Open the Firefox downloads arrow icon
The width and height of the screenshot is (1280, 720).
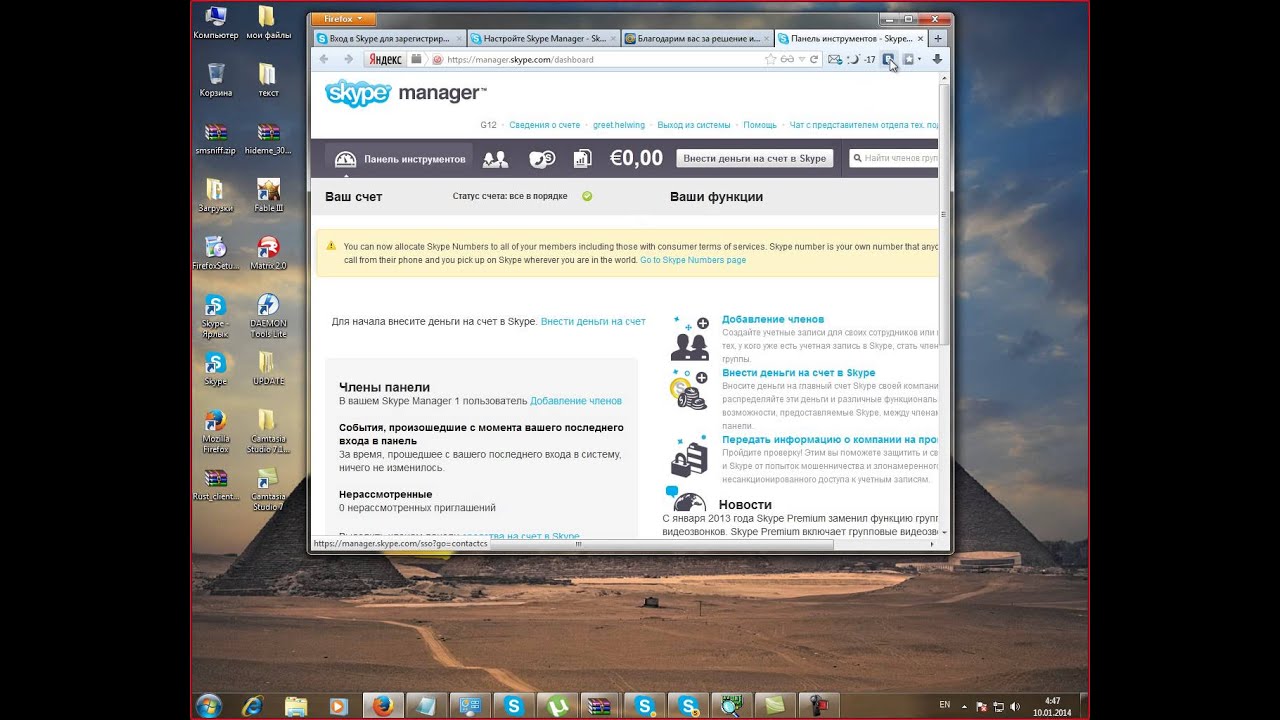(x=937, y=59)
